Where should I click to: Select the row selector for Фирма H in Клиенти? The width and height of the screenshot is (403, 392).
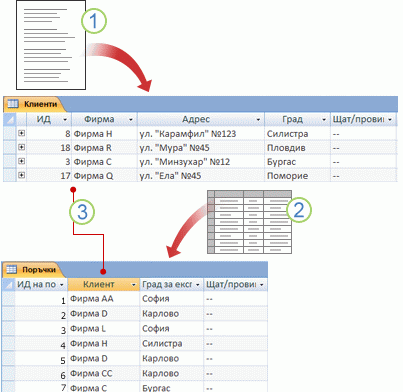click(10, 134)
